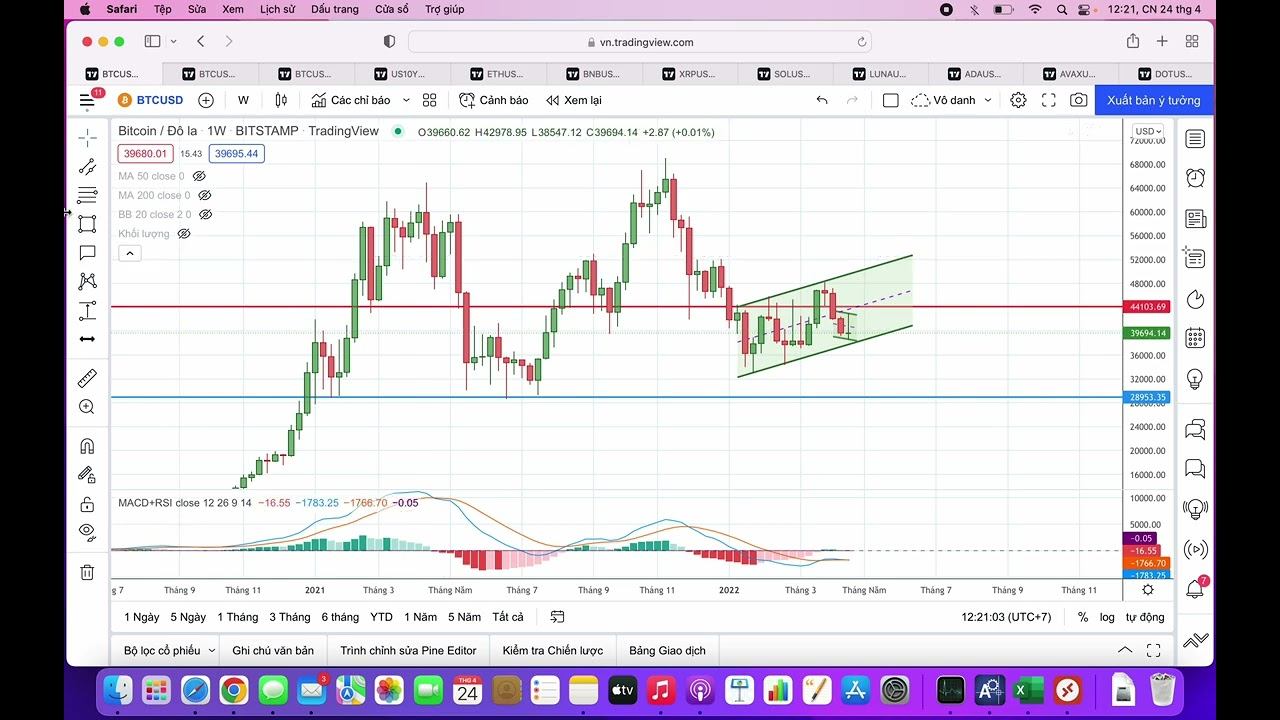Select the 1 Tháng time range
This screenshot has width=1280, height=720.
point(237,617)
